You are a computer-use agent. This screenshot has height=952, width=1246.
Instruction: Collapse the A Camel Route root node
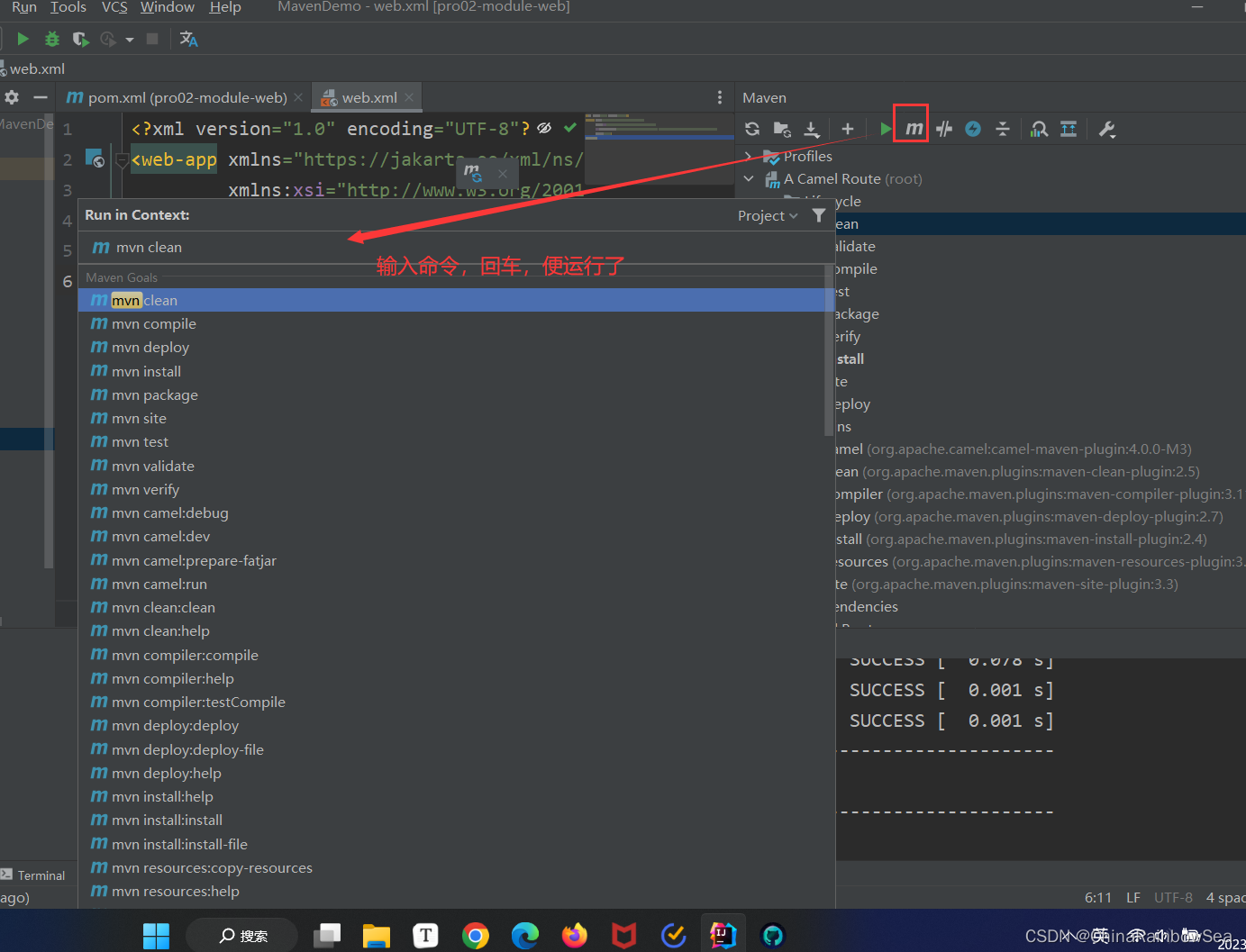click(749, 178)
